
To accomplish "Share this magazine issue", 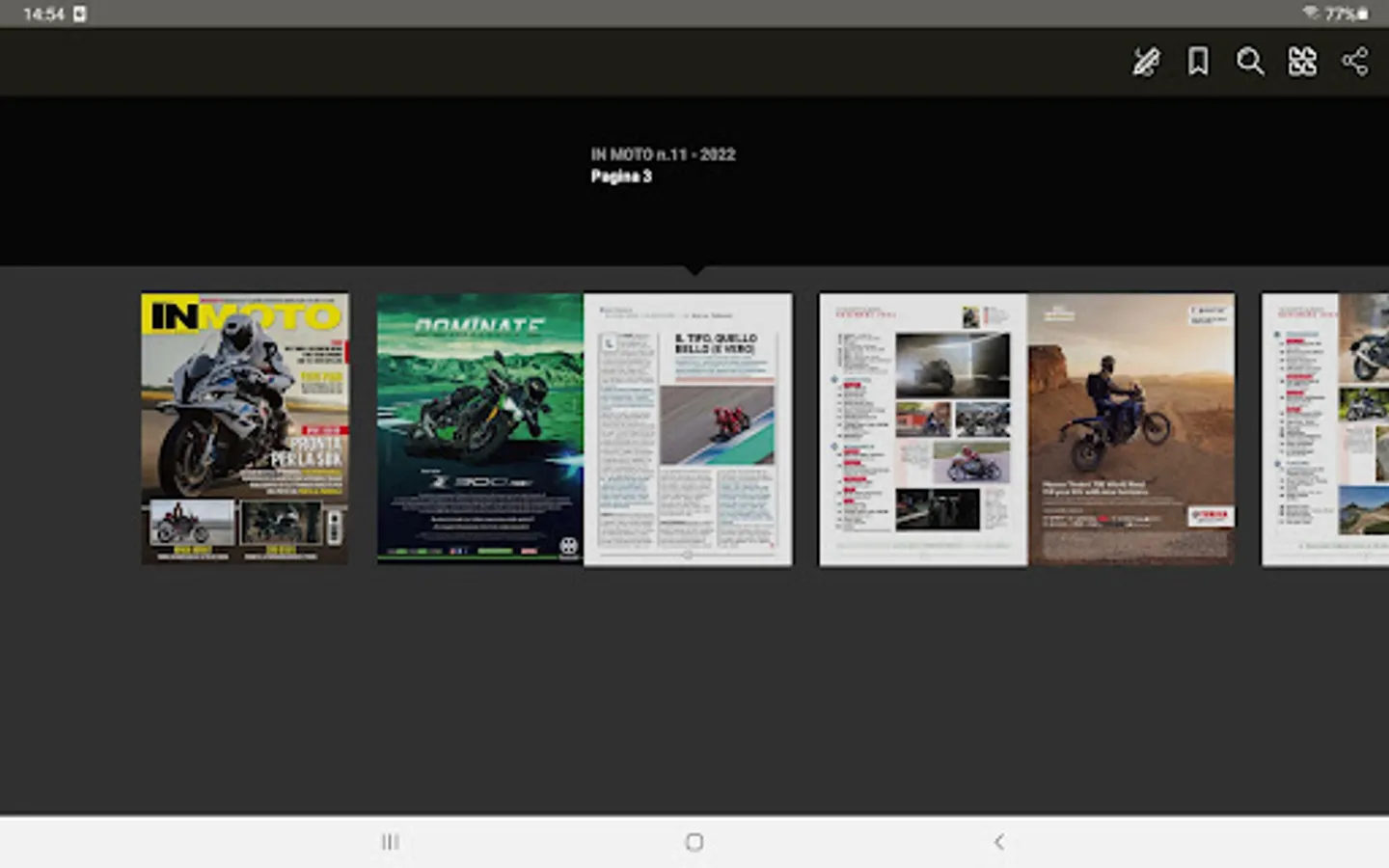I will 1354,62.
